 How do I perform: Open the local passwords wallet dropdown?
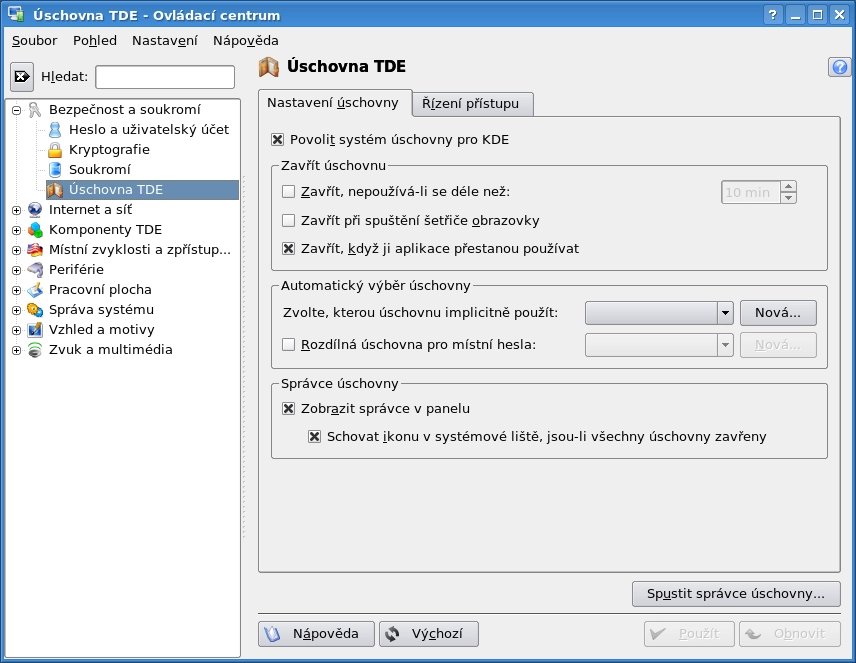pos(659,345)
